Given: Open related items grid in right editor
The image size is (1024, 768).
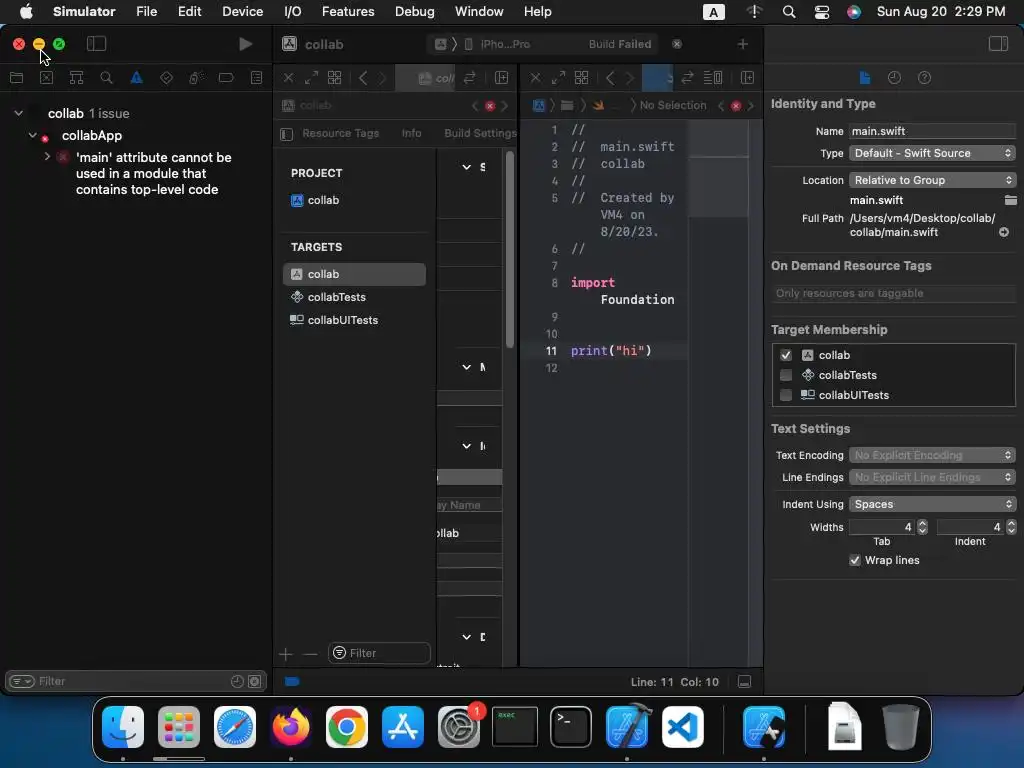Looking at the screenshot, I should click(x=581, y=78).
